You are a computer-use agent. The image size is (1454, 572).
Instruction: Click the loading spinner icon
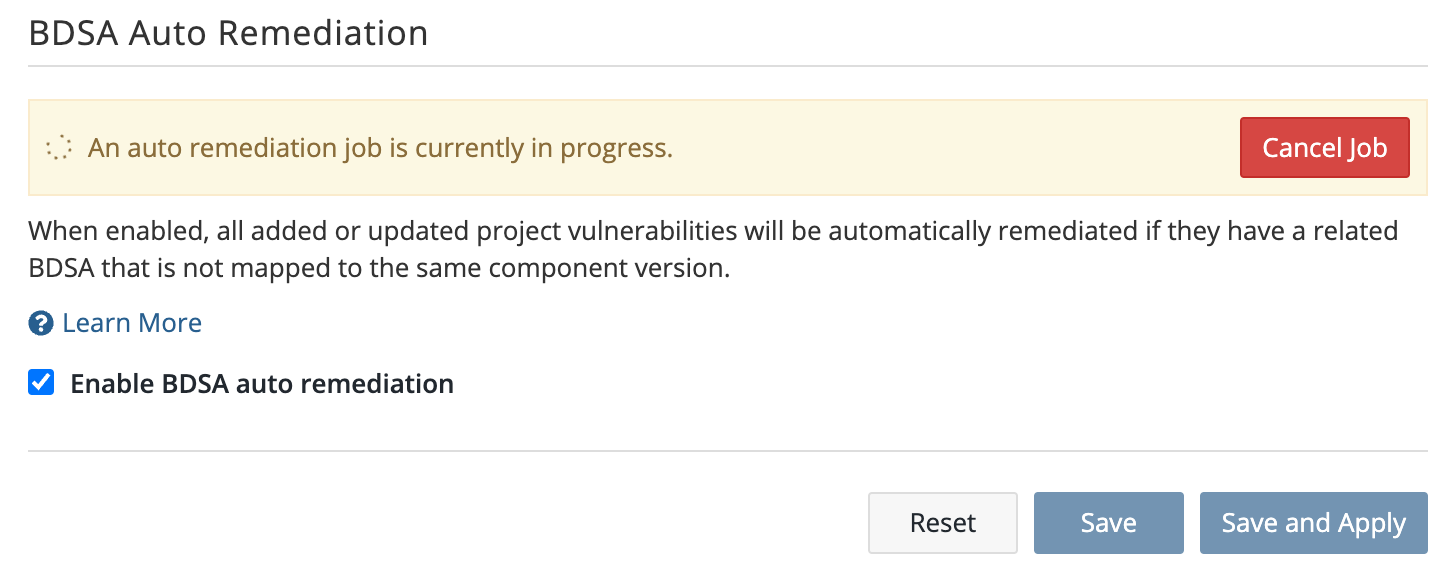[x=59, y=148]
